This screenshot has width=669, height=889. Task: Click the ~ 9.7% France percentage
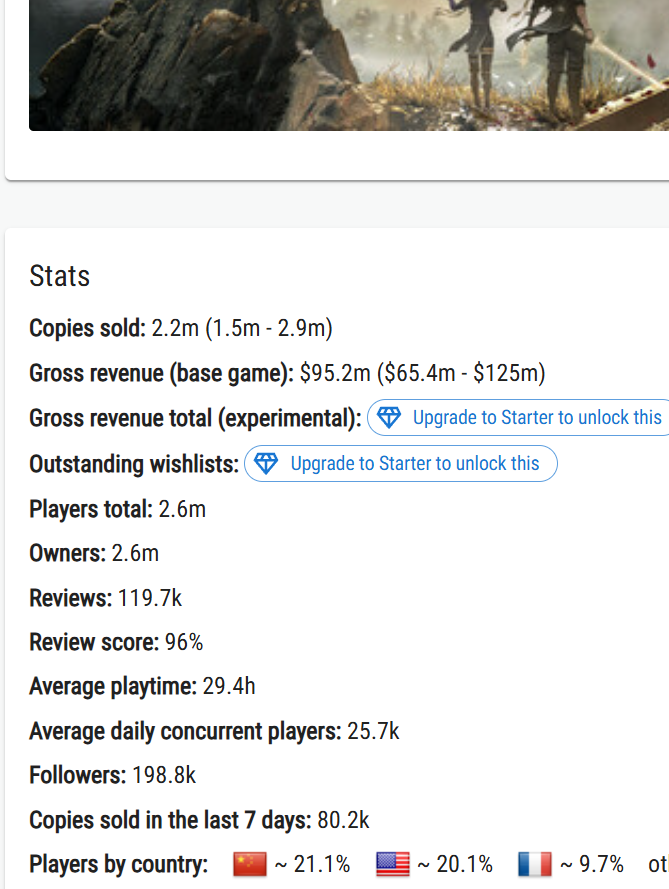pyautogui.click(x=592, y=865)
